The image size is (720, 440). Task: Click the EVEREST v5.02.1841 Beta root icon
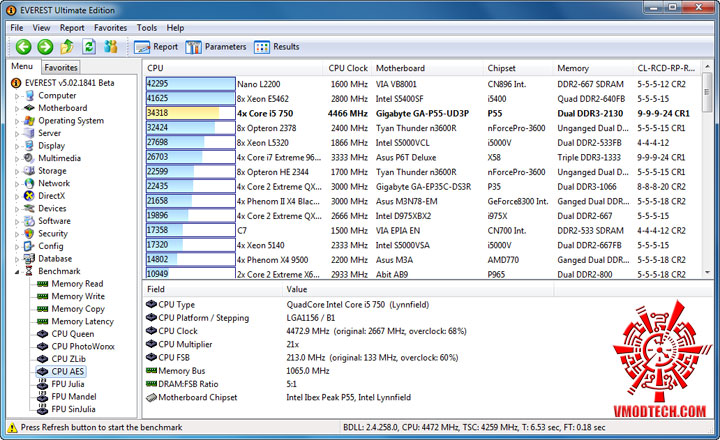point(16,83)
